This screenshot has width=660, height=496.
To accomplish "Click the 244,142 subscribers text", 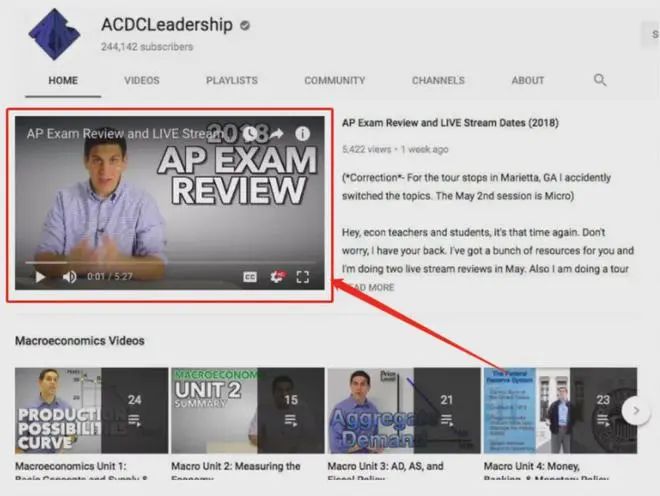I will coord(147,47).
